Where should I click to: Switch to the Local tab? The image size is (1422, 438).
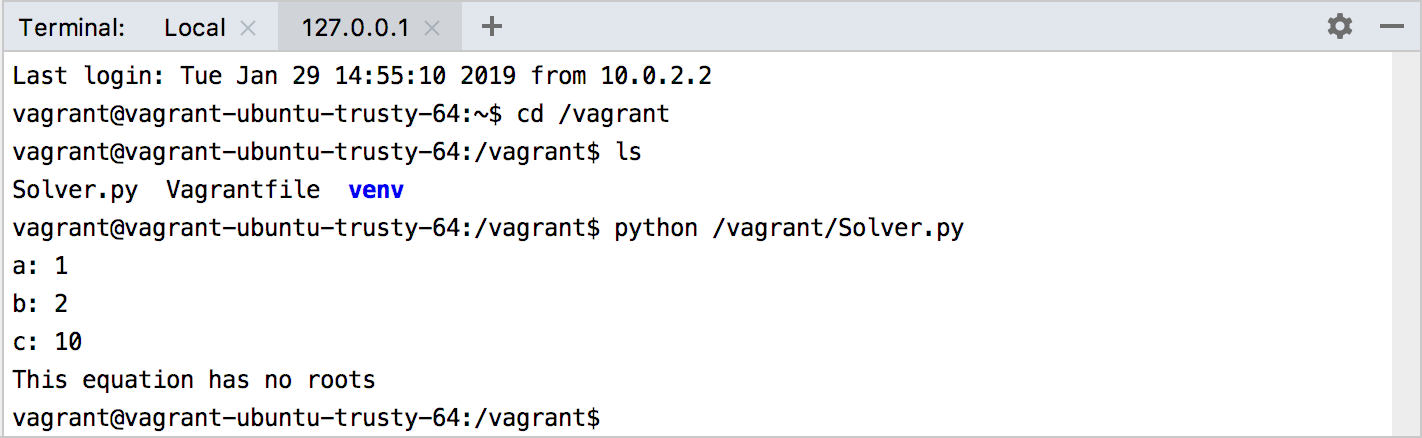point(195,27)
